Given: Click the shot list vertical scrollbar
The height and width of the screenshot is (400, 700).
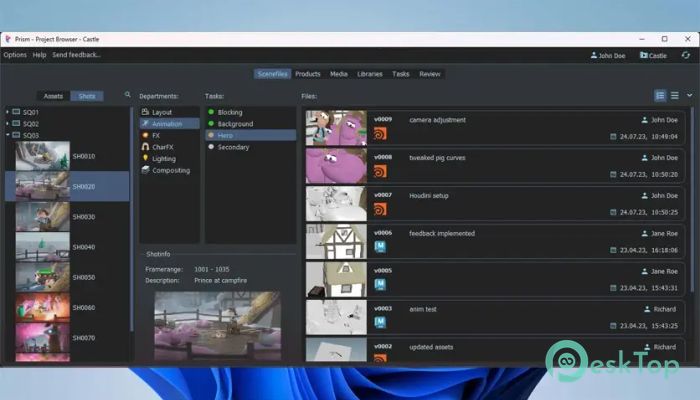Looking at the screenshot, I should (132, 219).
